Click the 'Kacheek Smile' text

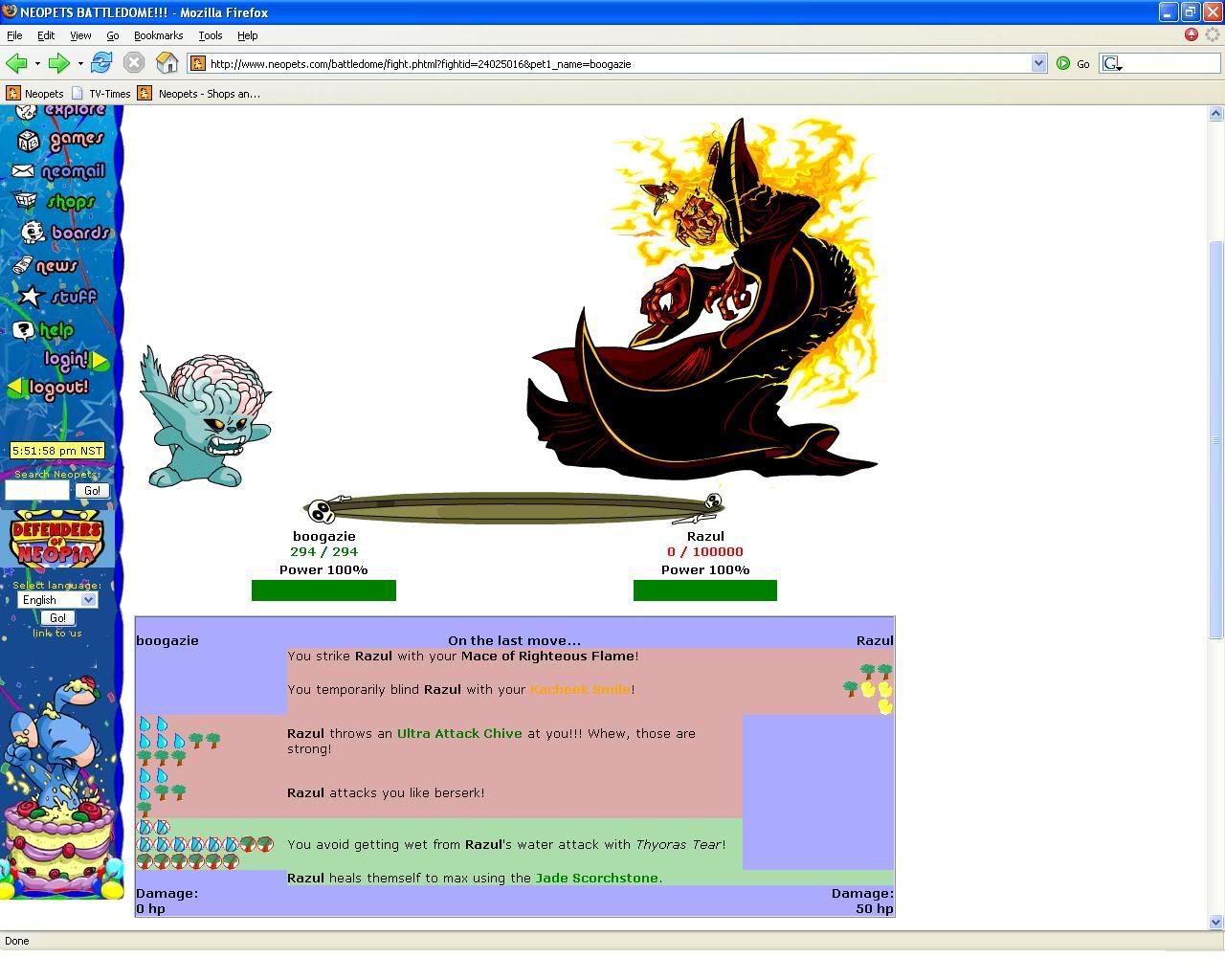tap(580, 689)
